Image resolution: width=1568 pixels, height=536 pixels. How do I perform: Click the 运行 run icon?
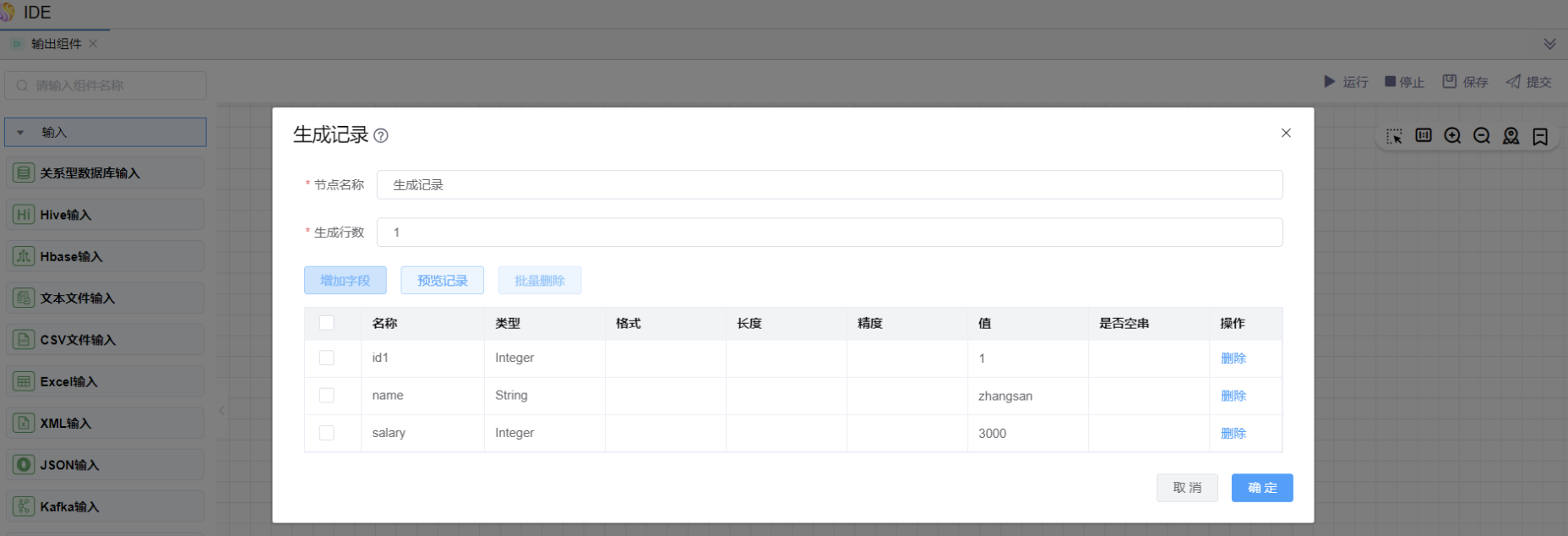click(x=1329, y=82)
